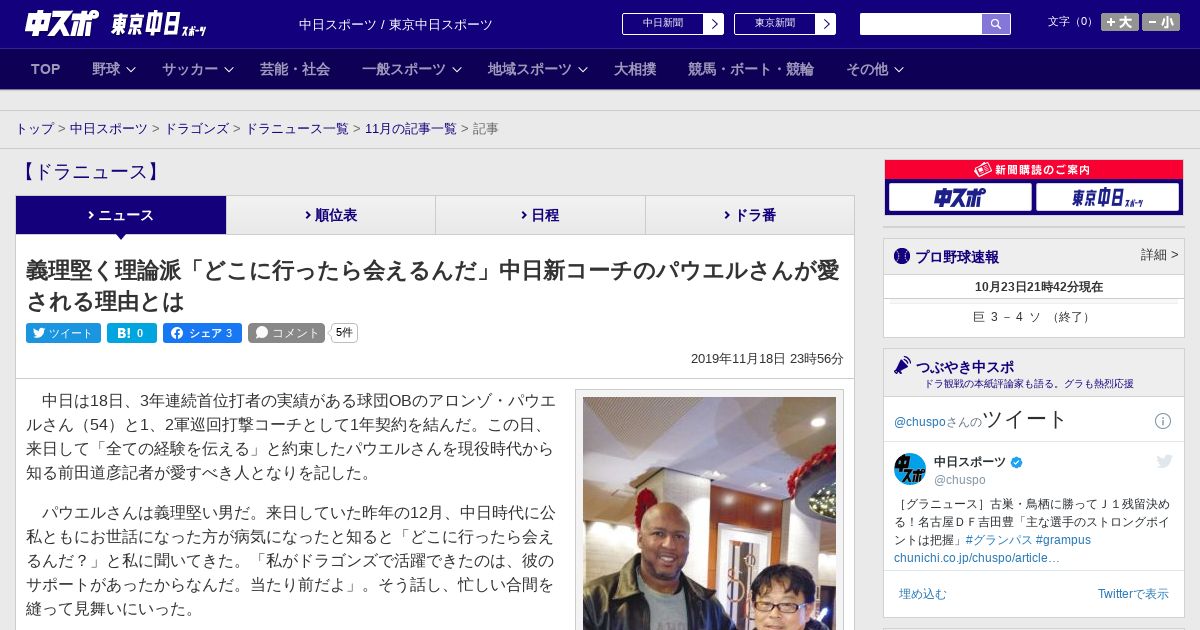The width and height of the screenshot is (1200, 630).
Task: Open 東京新聞 link button
Action: point(775,24)
